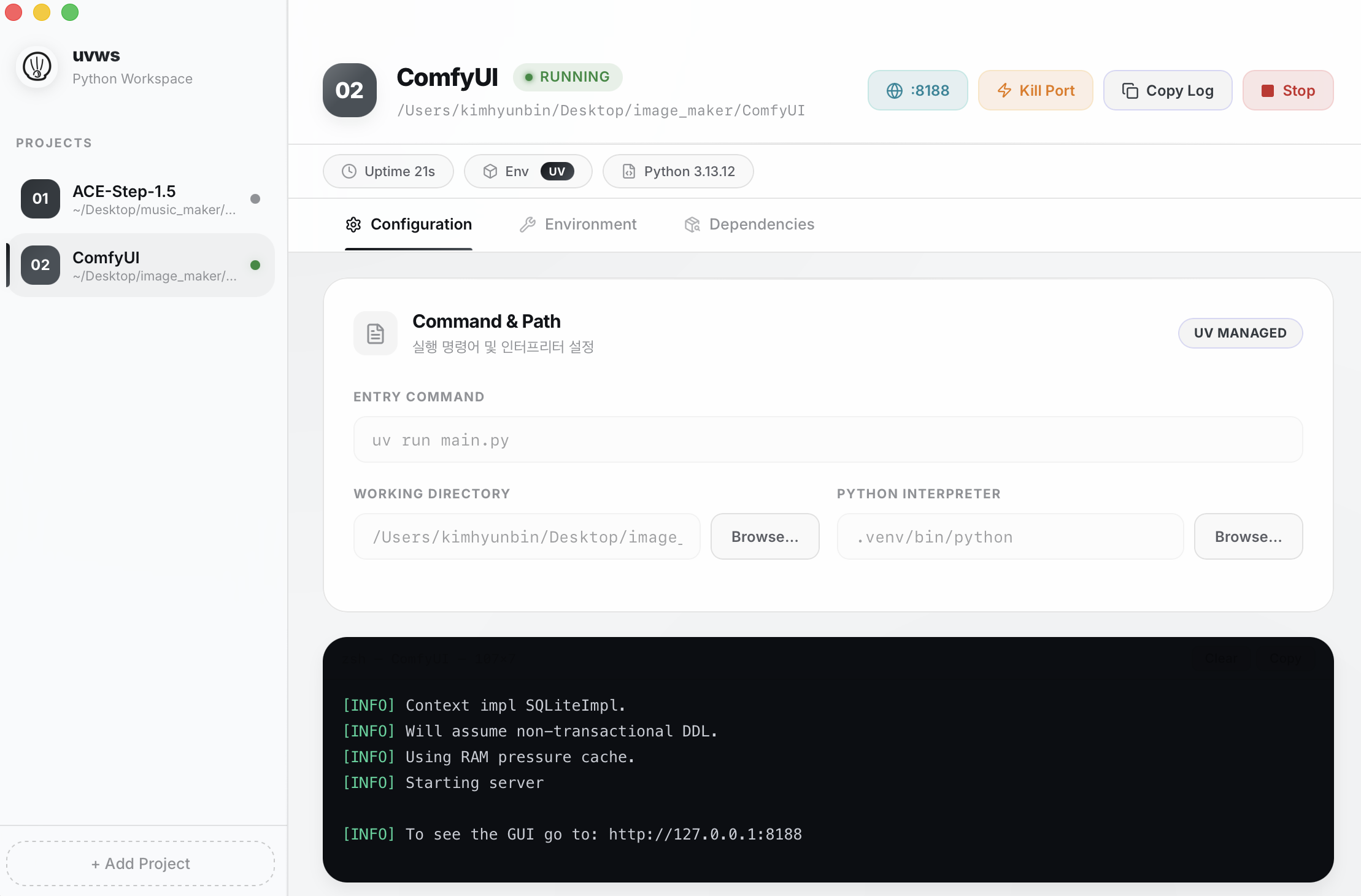Click the Python 3.13.12 pill
The height and width of the screenshot is (896, 1361).
click(678, 171)
